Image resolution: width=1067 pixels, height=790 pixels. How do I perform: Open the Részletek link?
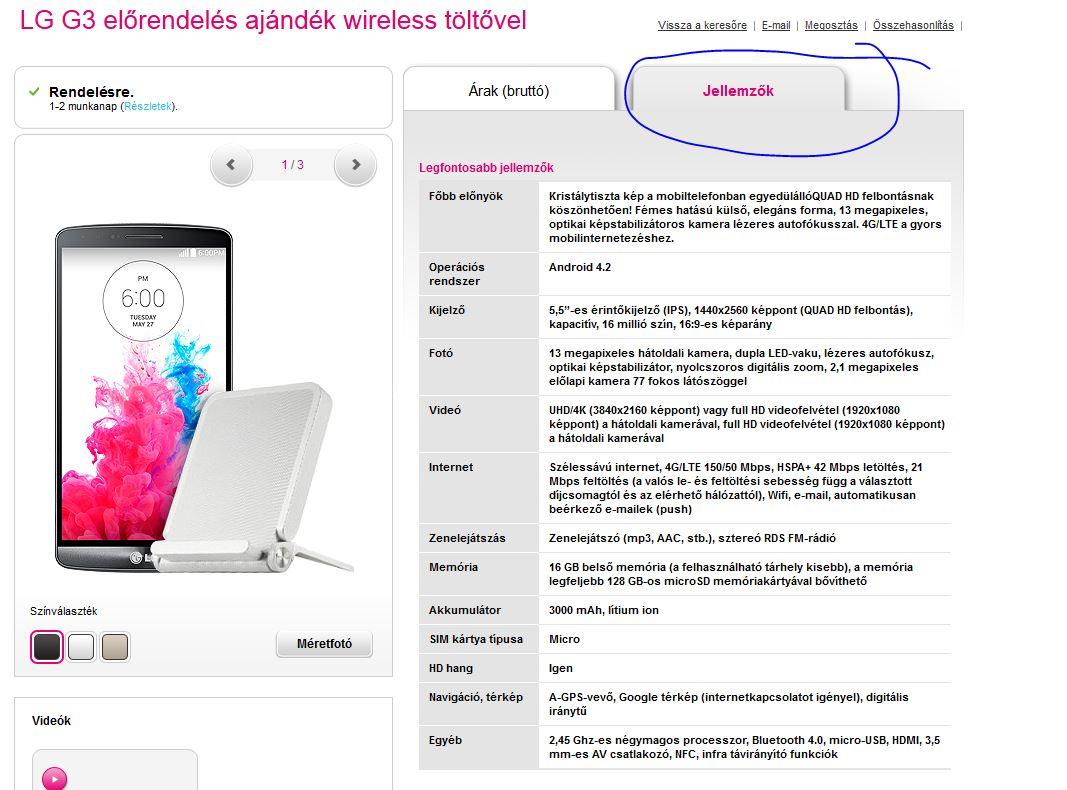(148, 106)
